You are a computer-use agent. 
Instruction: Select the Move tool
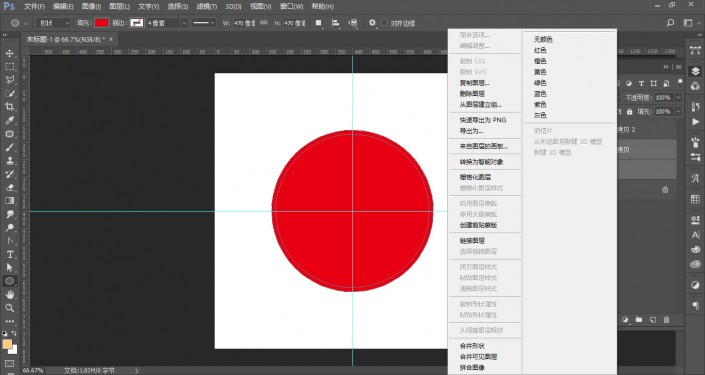click(x=9, y=54)
